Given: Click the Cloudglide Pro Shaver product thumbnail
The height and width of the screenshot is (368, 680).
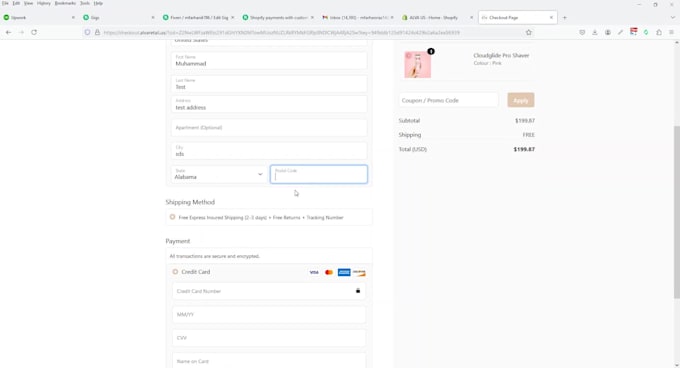Looking at the screenshot, I should click(418, 65).
